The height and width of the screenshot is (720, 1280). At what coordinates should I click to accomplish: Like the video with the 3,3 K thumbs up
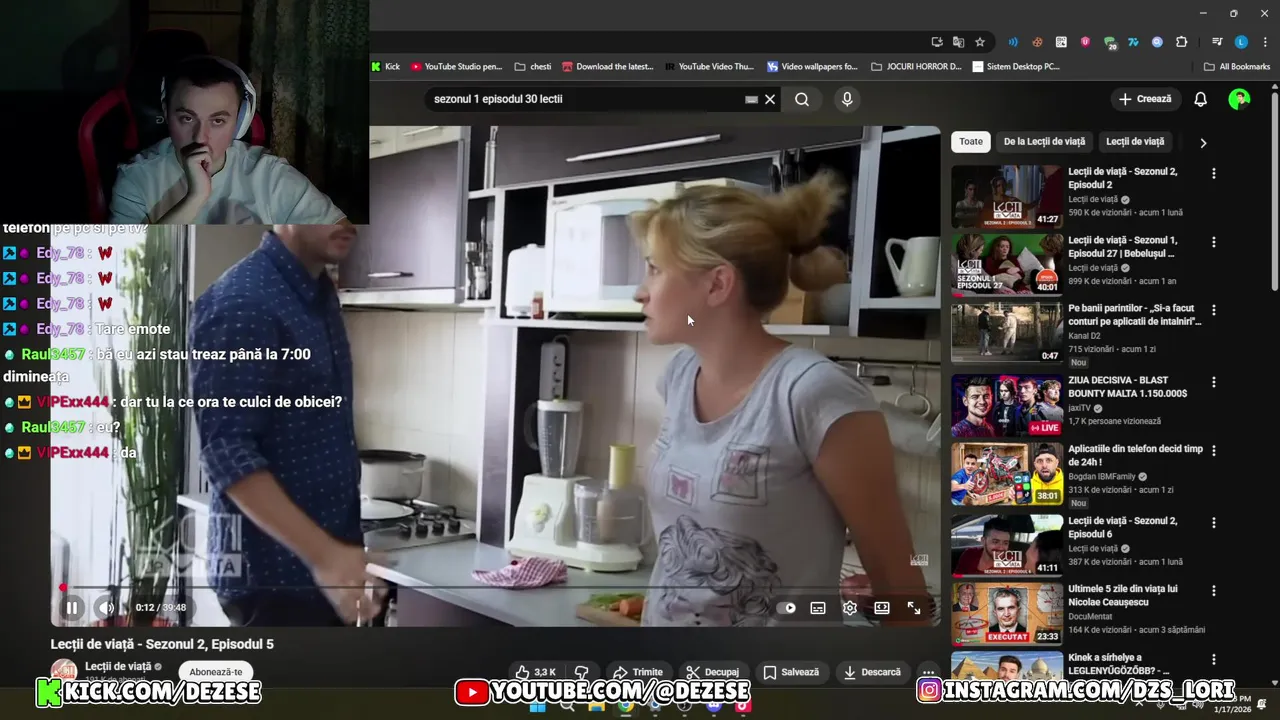coord(535,672)
